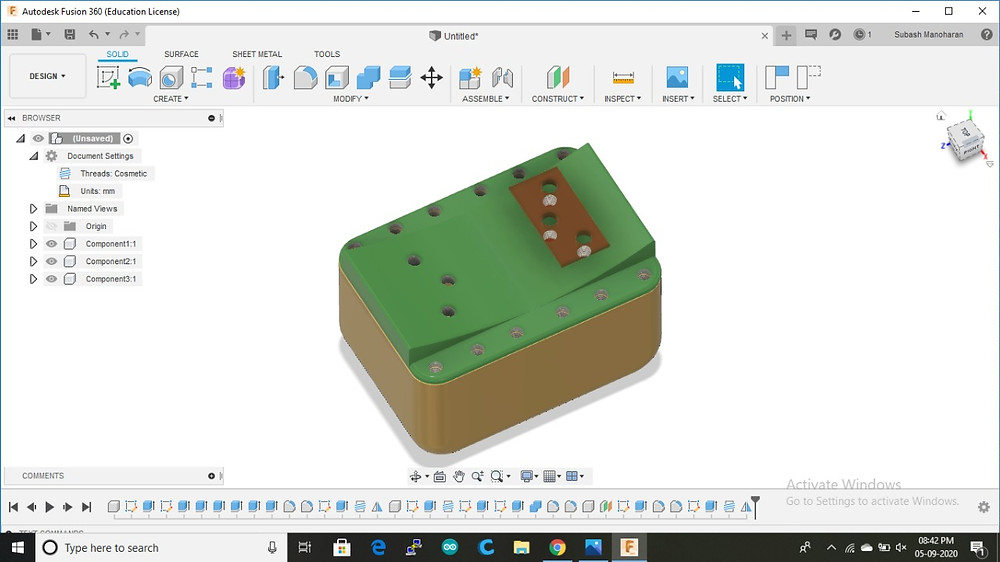Open the Help question mark icon
This screenshot has height=562, width=1000.
pyautogui.click(x=987, y=34)
